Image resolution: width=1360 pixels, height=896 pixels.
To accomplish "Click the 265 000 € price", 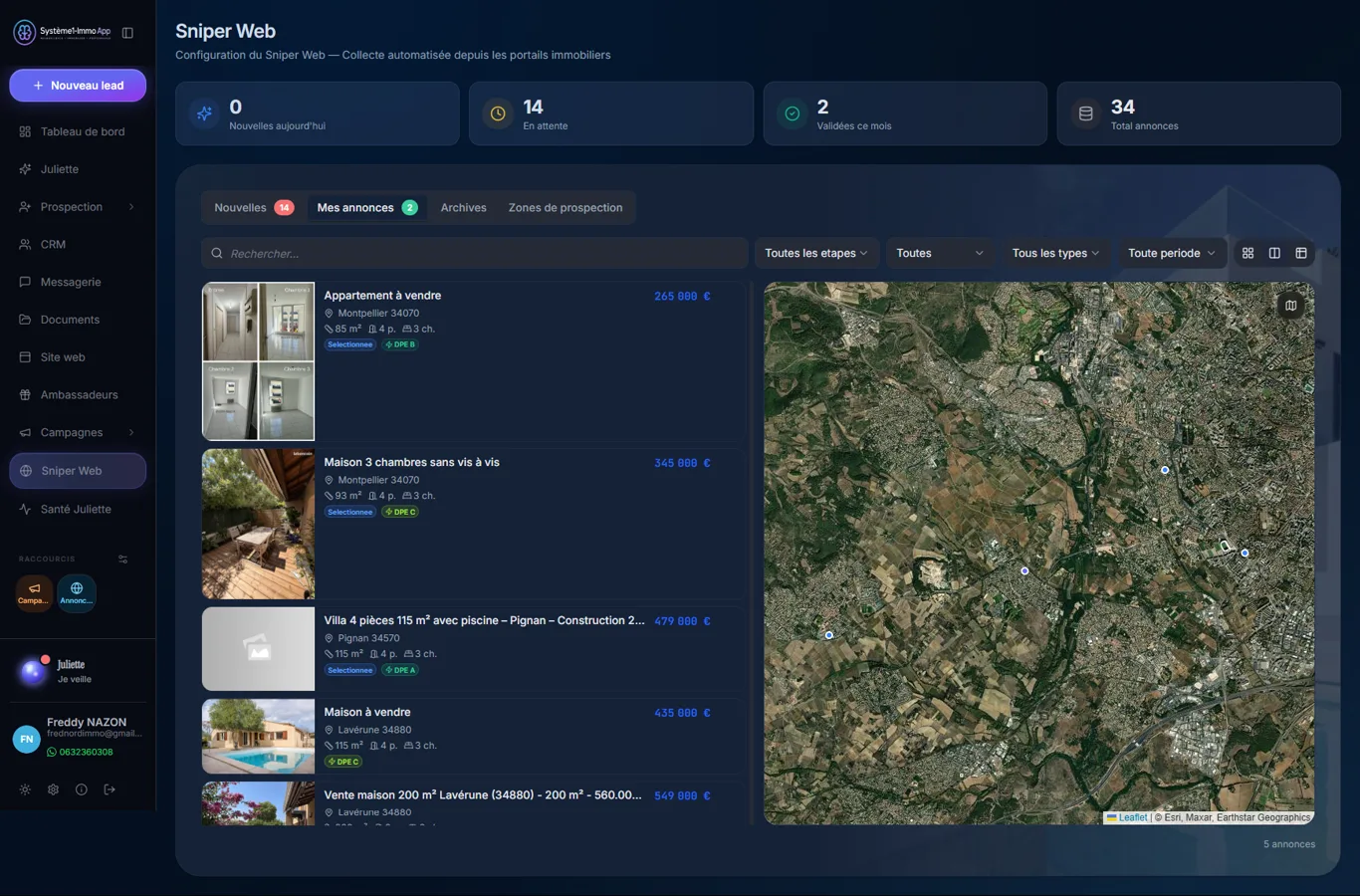I will [682, 297].
